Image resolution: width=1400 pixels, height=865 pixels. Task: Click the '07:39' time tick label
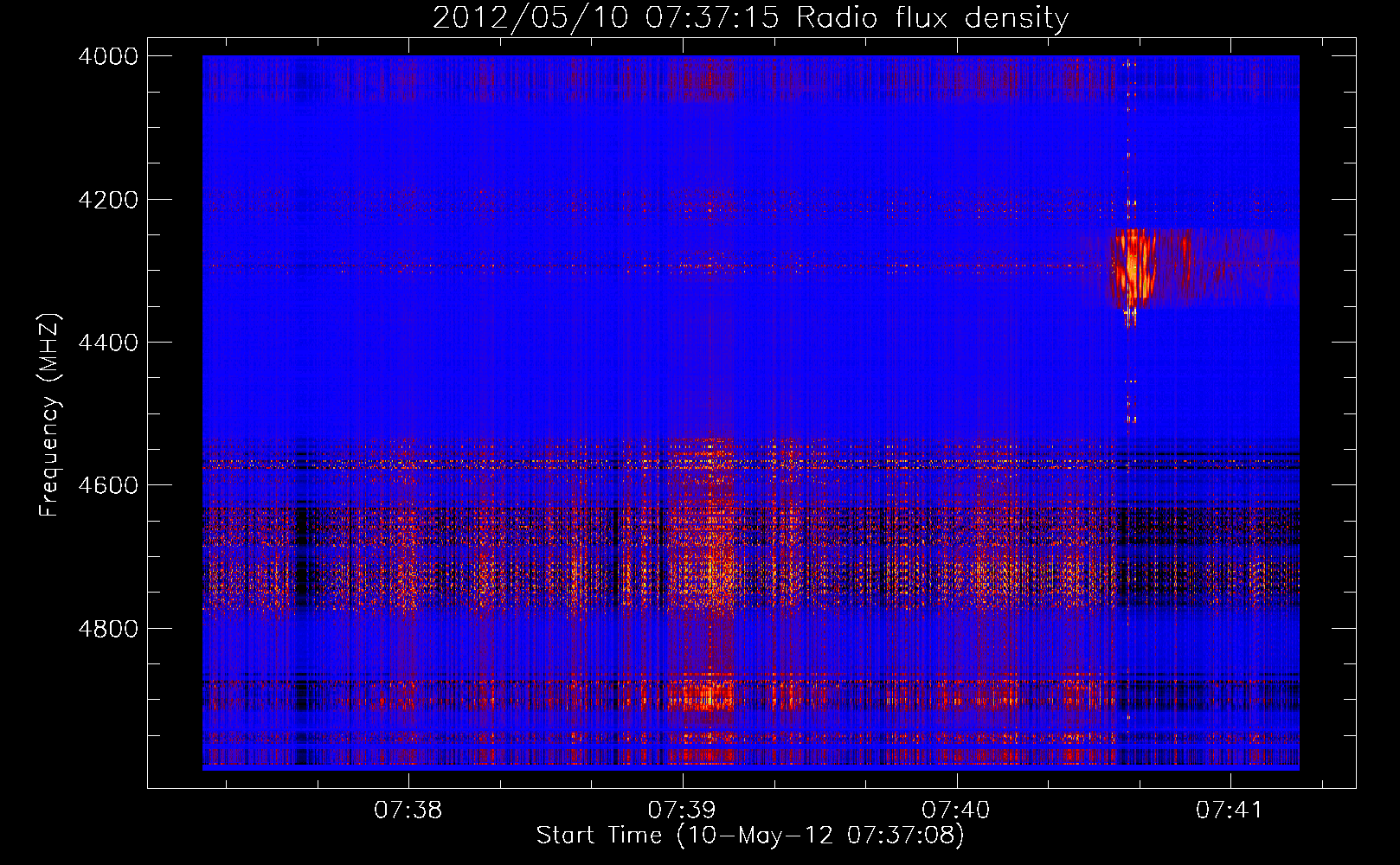tap(682, 811)
